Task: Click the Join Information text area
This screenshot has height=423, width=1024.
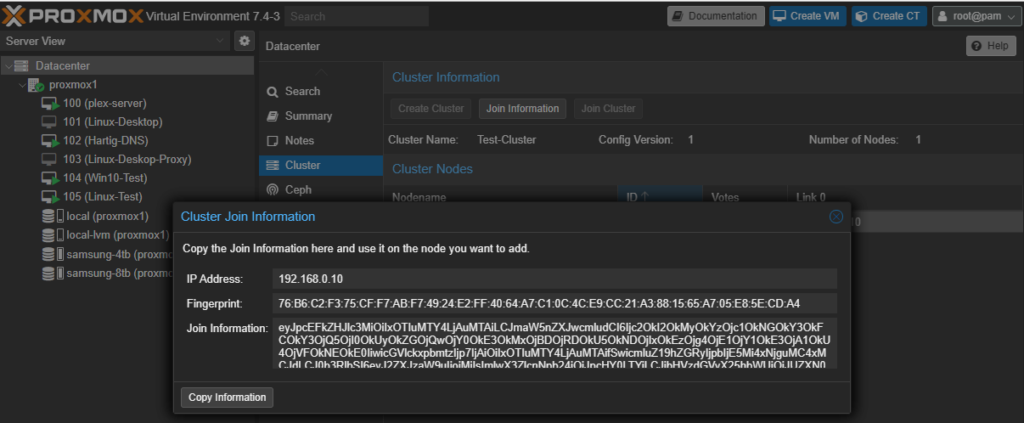Action: point(554,343)
